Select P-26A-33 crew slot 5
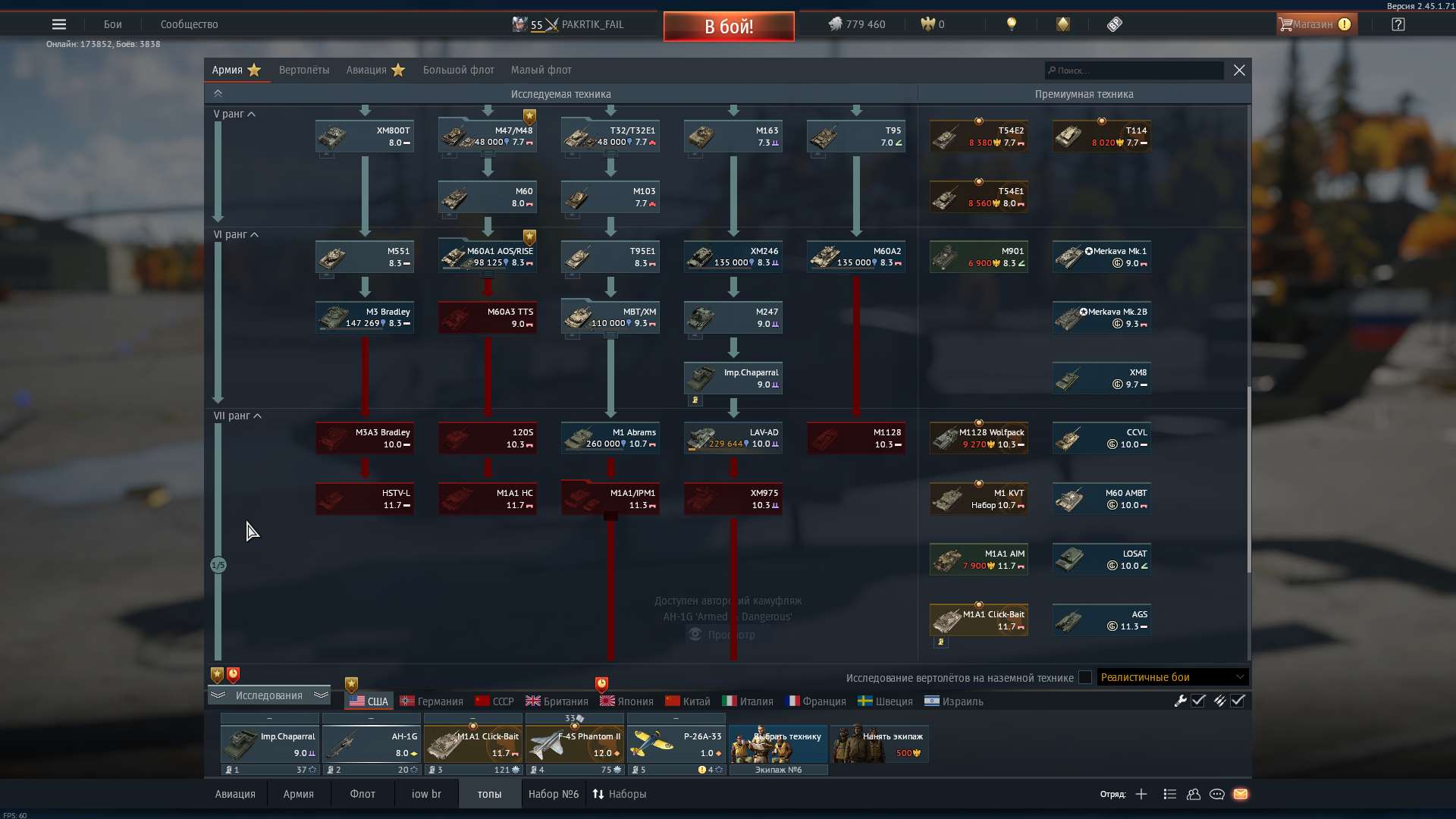The width and height of the screenshot is (1456, 819). click(676, 745)
